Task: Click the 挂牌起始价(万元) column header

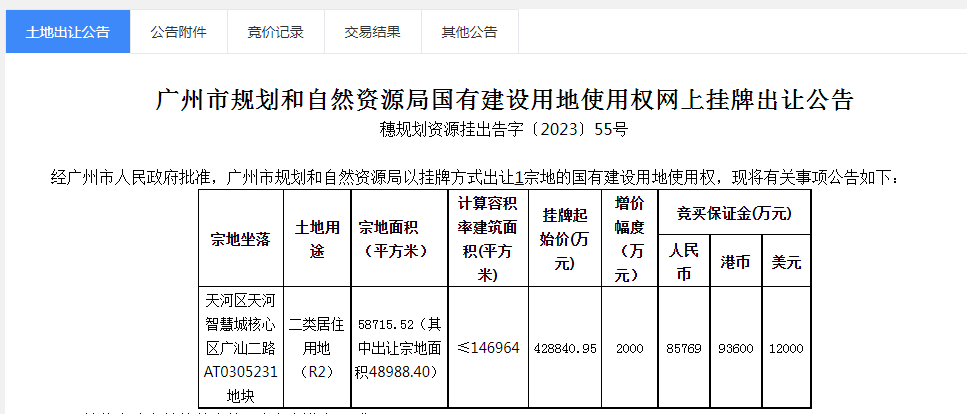Action: (x=564, y=238)
